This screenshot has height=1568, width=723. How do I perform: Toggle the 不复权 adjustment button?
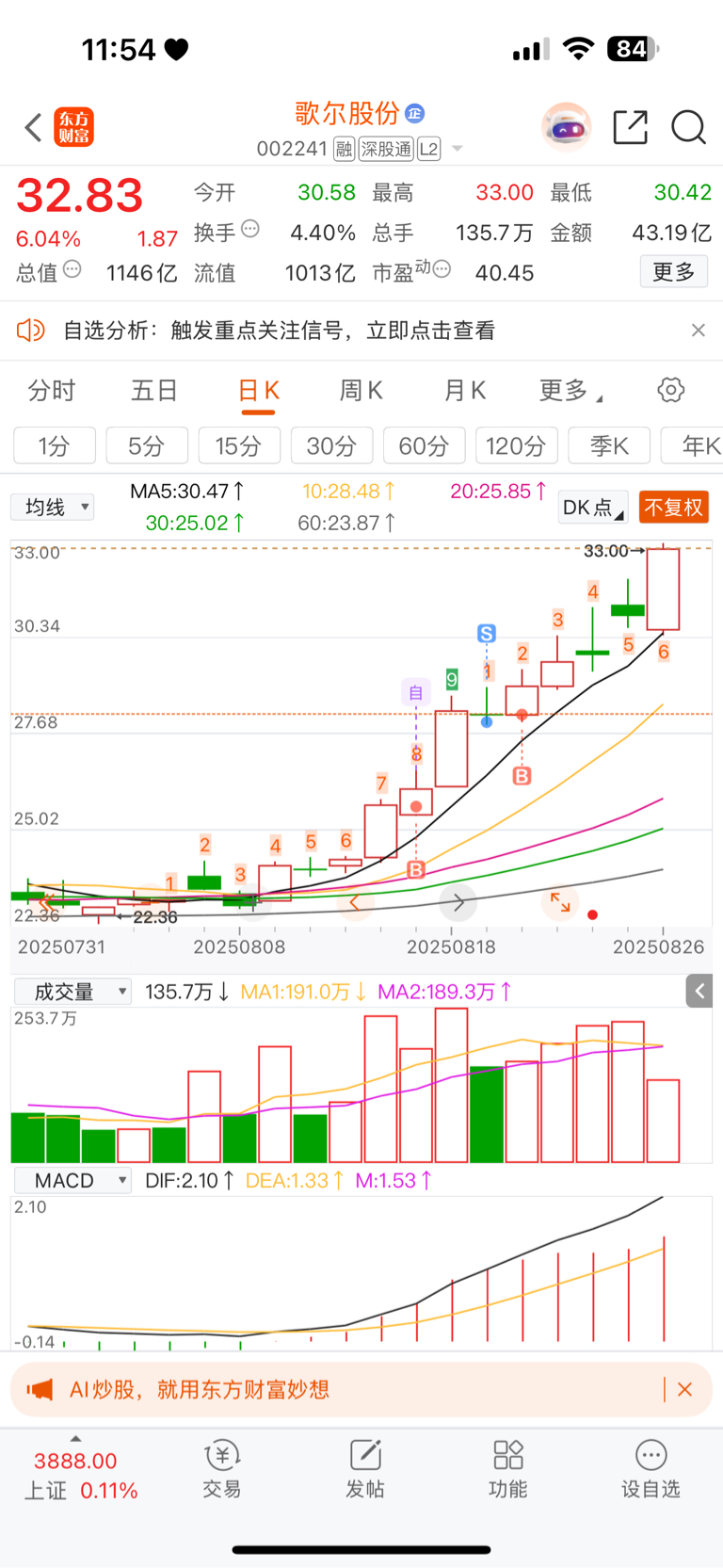[x=674, y=508]
